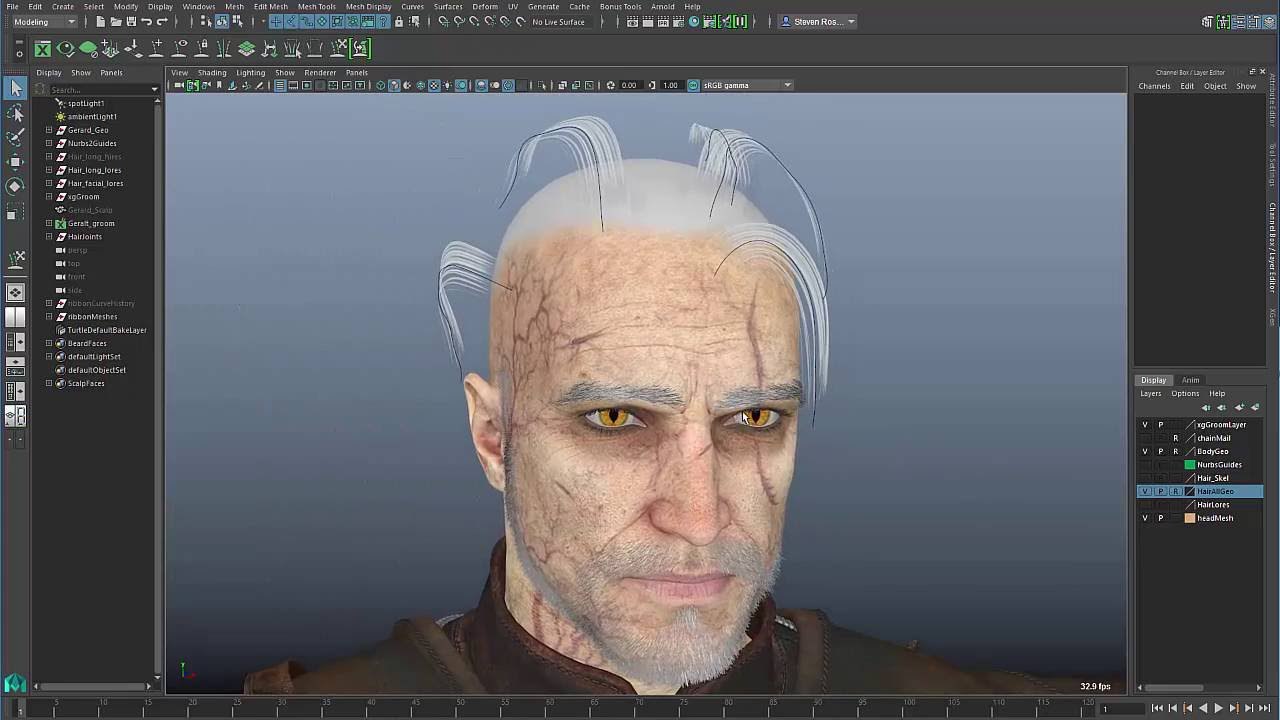This screenshot has height=720, width=1280.
Task: Select the Geralt_groom node in Outliner
Action: tap(90, 223)
